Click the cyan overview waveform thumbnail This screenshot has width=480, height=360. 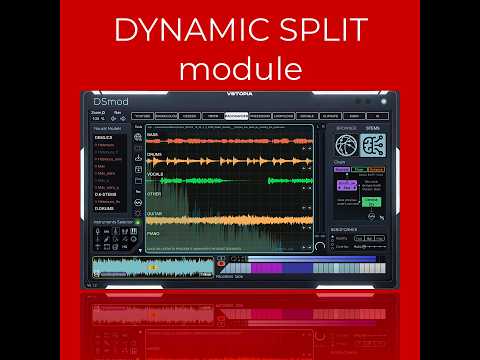(153, 267)
